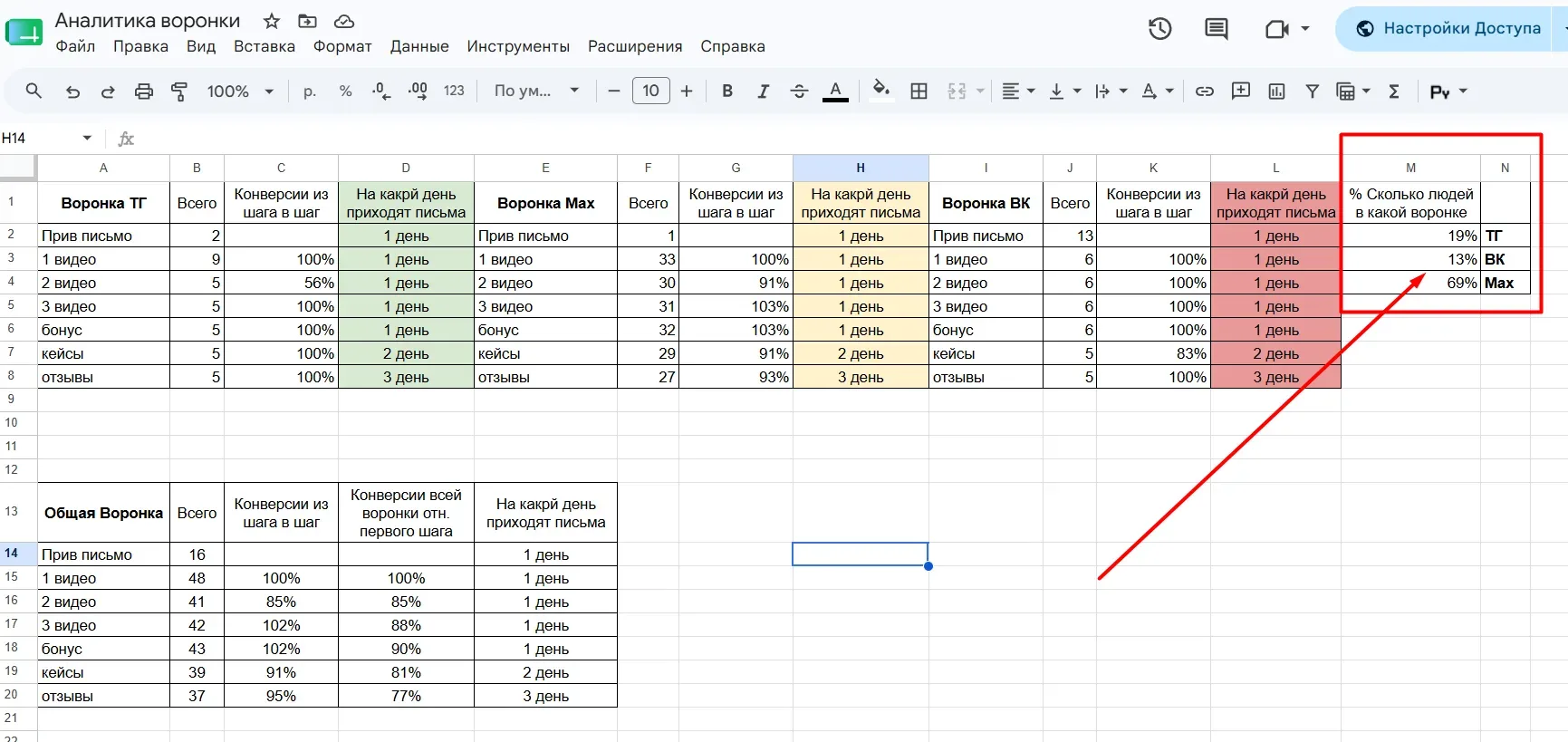Open the Файл menu
The height and width of the screenshot is (742, 1568).
[75, 46]
